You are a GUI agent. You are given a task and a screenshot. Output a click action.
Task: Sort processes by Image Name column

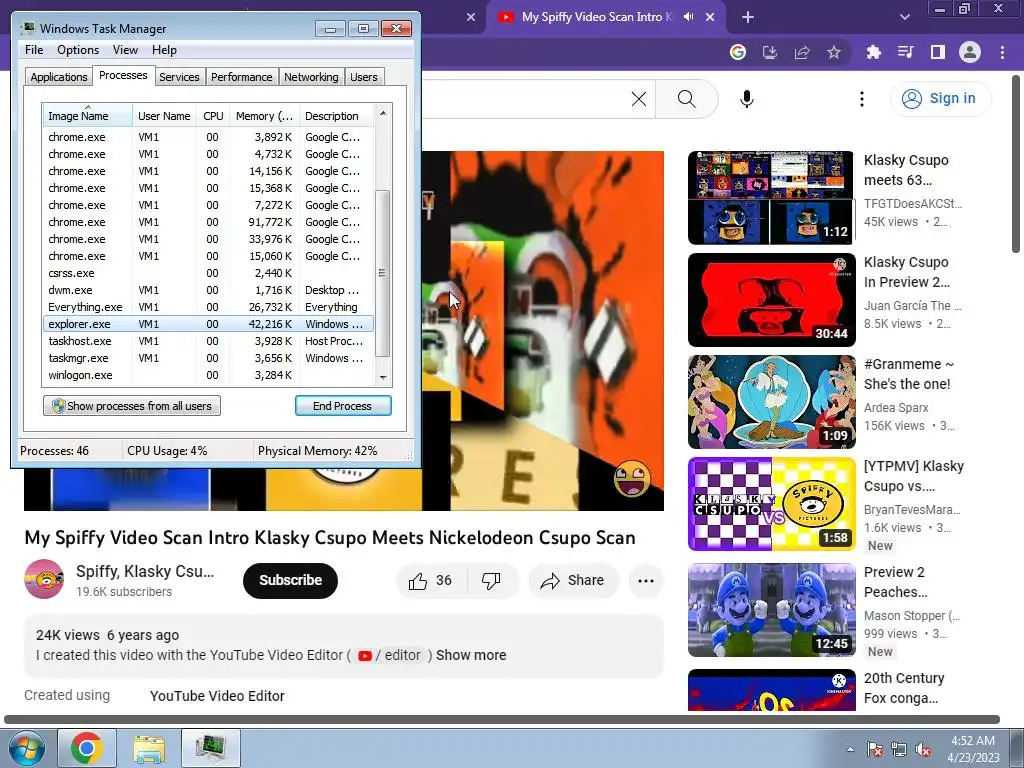87,116
